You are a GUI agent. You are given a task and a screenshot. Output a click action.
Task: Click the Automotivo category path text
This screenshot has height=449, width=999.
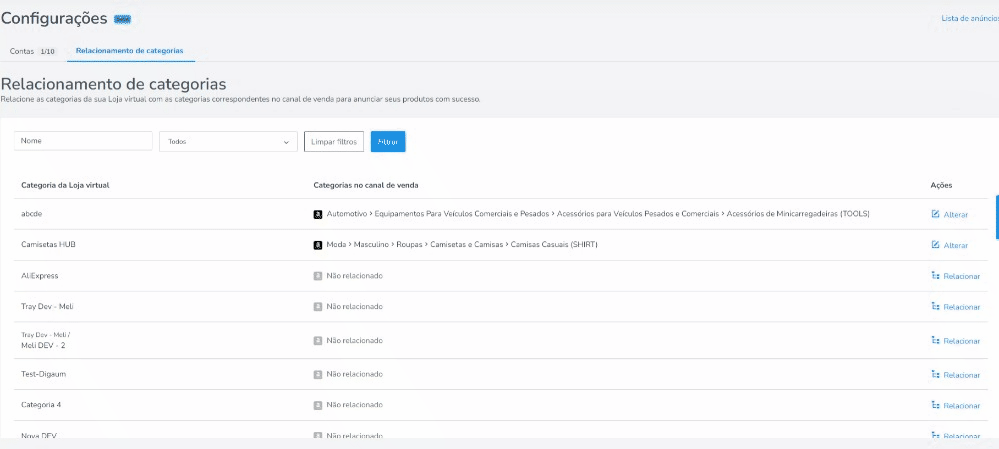coord(598,214)
